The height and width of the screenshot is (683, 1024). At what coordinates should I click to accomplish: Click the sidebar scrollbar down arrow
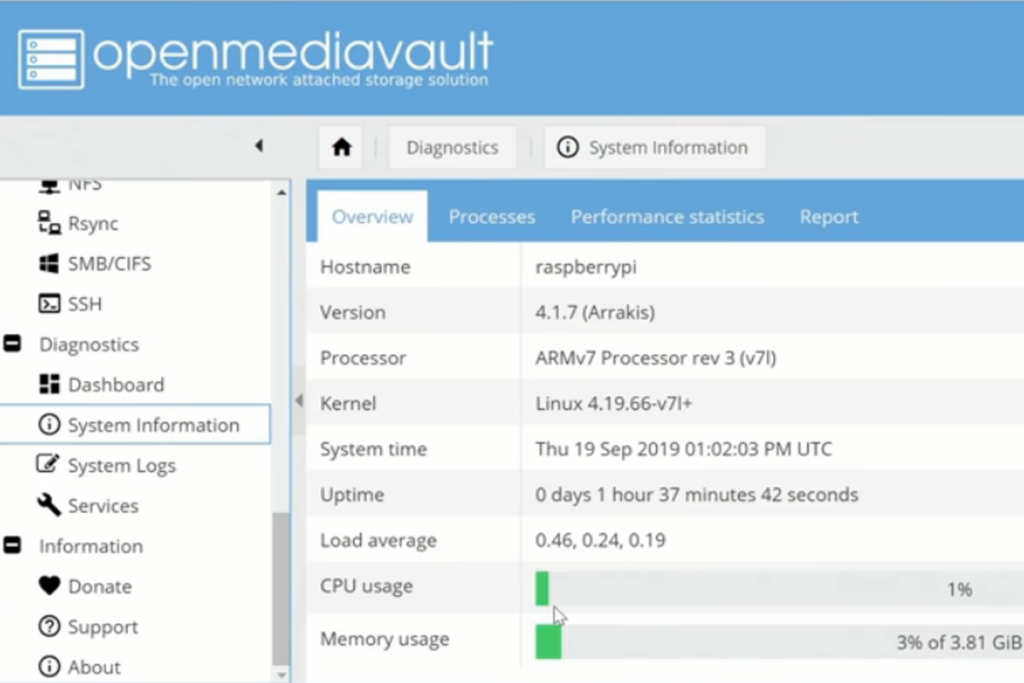281,675
